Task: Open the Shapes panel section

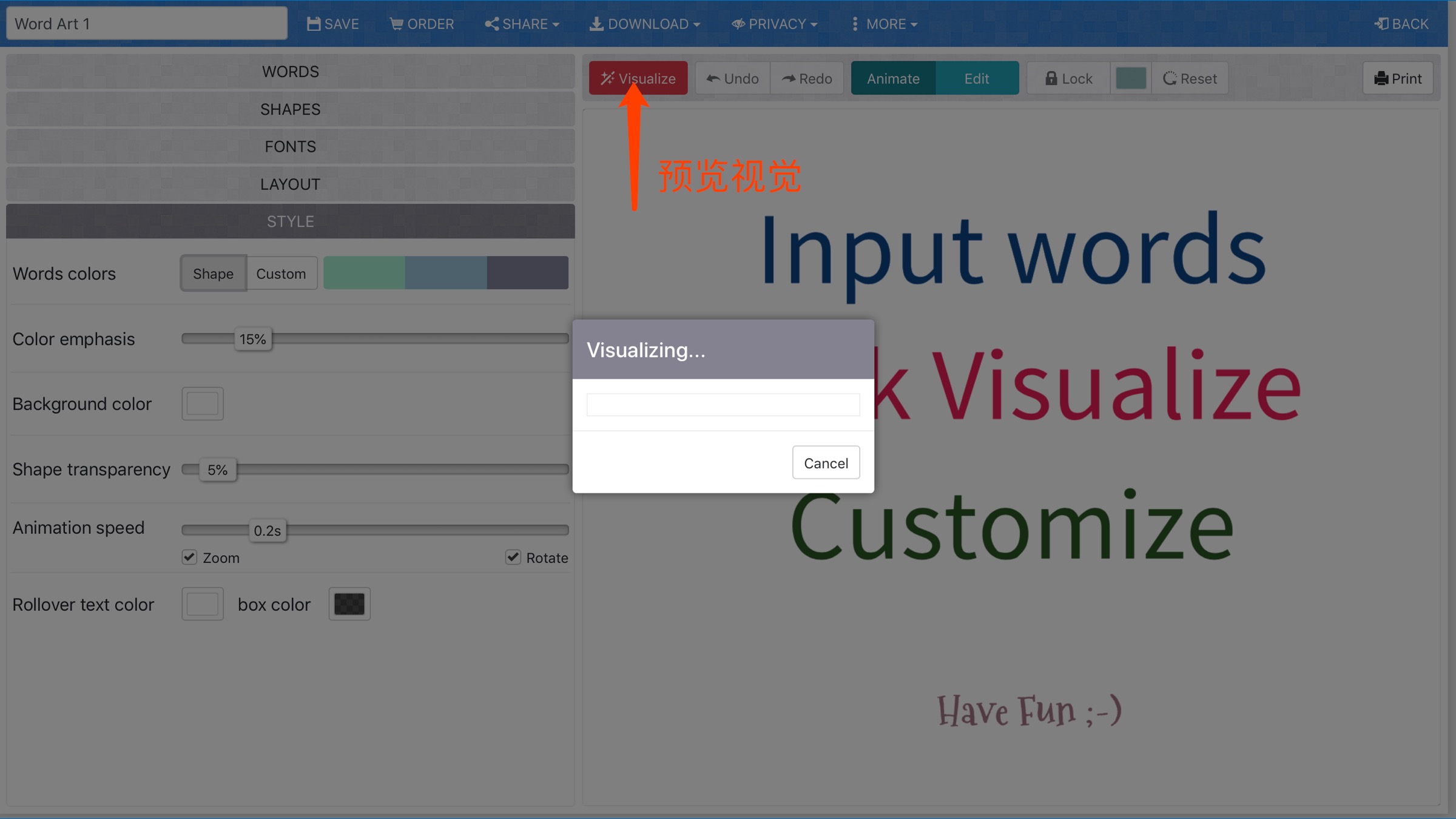Action: pyautogui.click(x=290, y=109)
